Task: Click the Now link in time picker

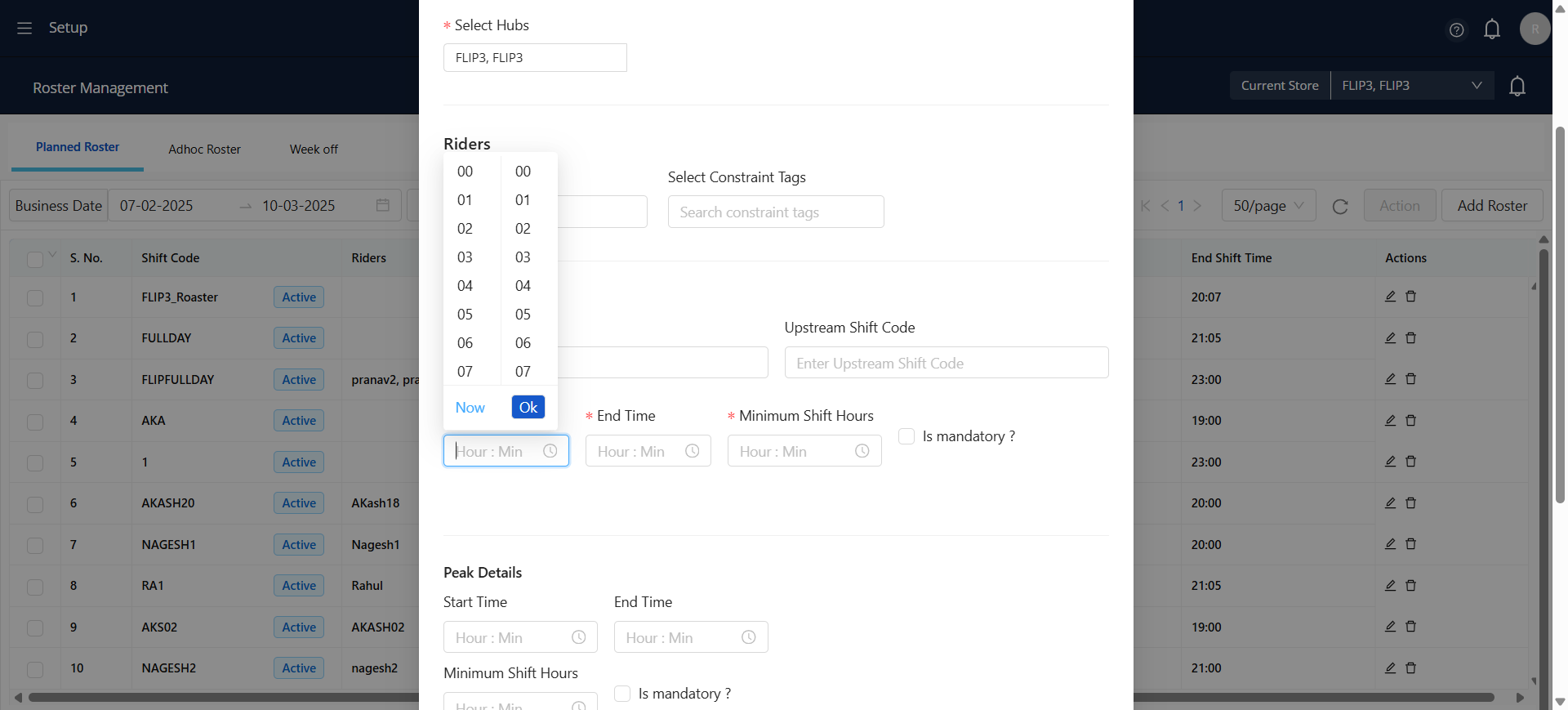Action: pos(470,408)
